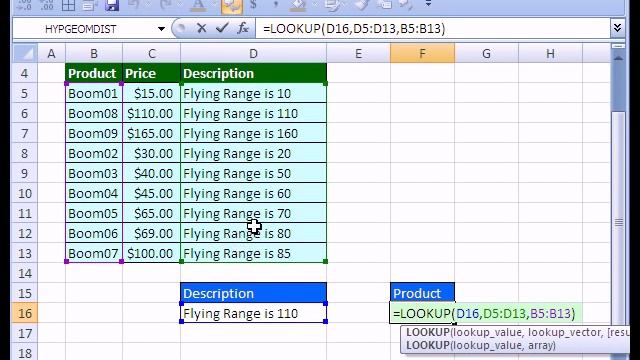Image resolution: width=640 pixels, height=360 pixels.
Task: Select cell containing Boom06
Action: (94, 233)
